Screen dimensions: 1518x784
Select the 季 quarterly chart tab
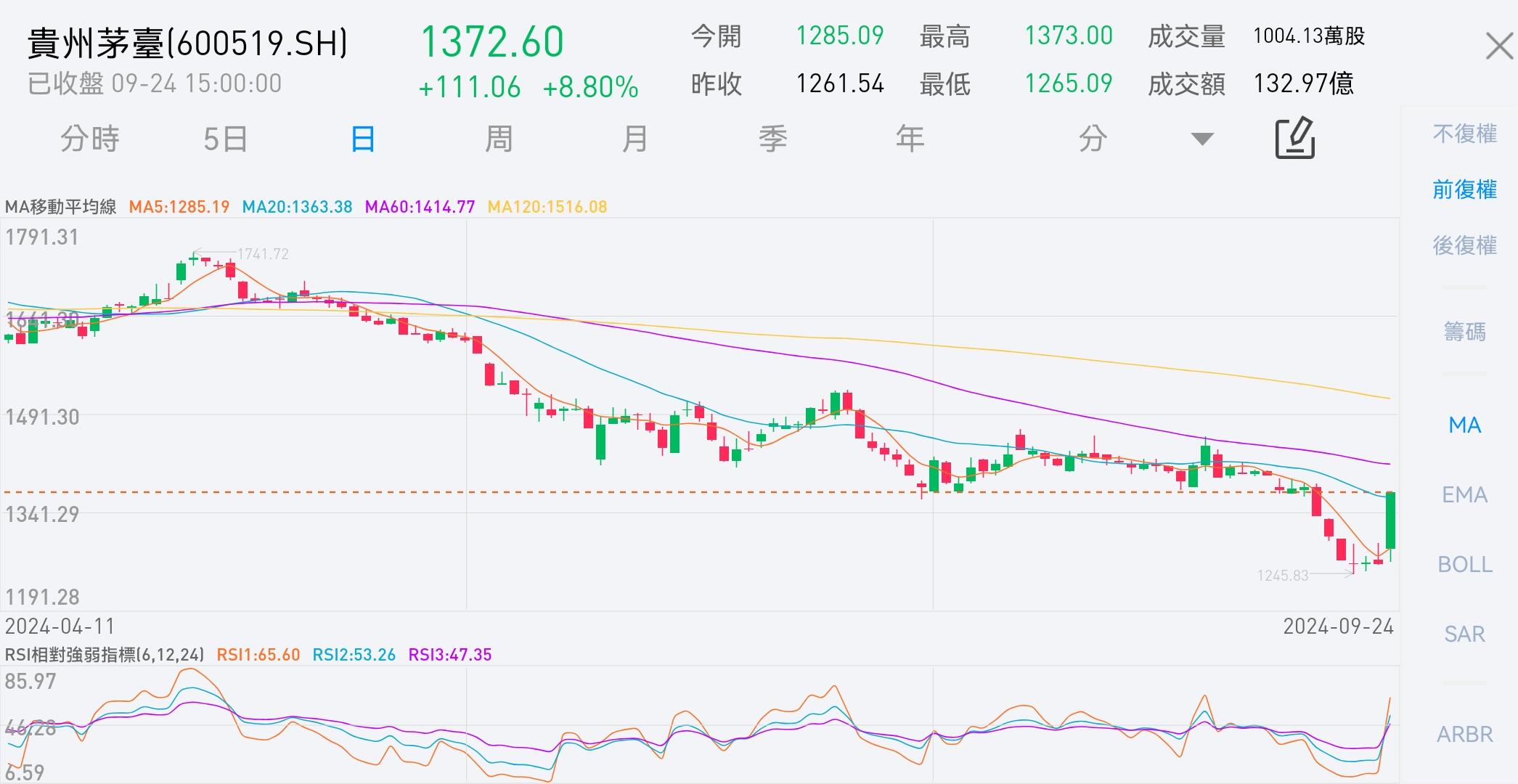[x=772, y=139]
